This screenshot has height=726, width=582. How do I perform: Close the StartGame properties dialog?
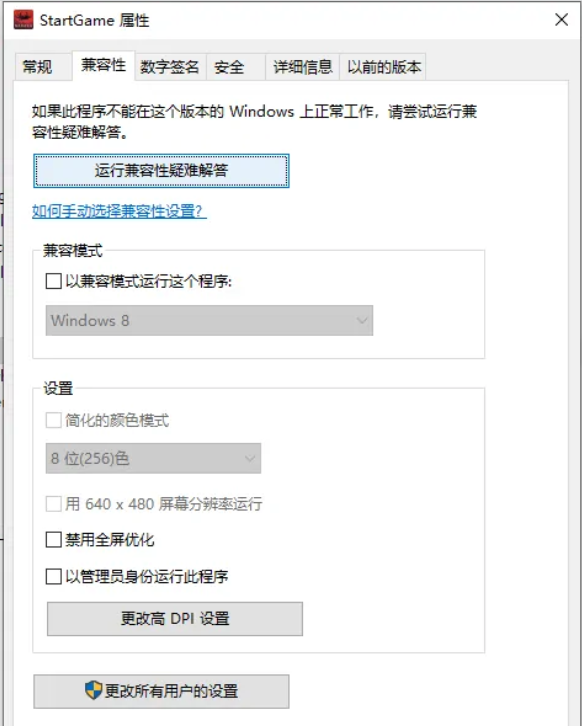coord(562,19)
